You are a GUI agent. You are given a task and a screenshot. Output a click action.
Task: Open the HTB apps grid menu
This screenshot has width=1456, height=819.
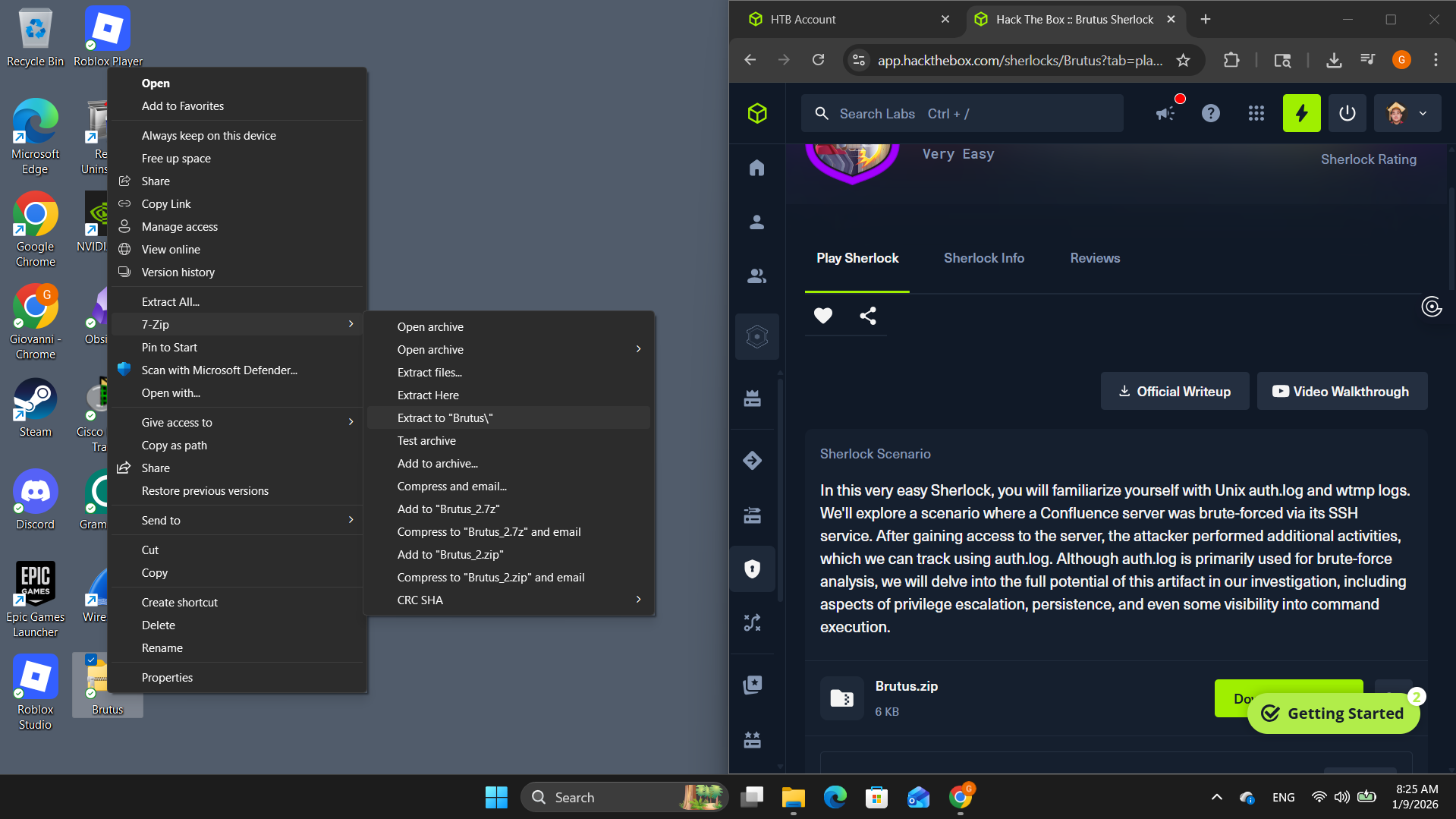pyautogui.click(x=1256, y=114)
